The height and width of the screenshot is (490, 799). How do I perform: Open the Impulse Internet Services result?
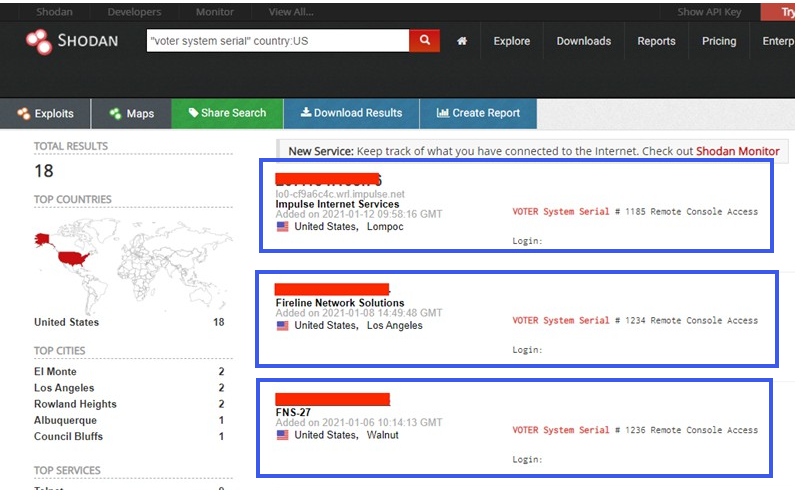(x=337, y=204)
